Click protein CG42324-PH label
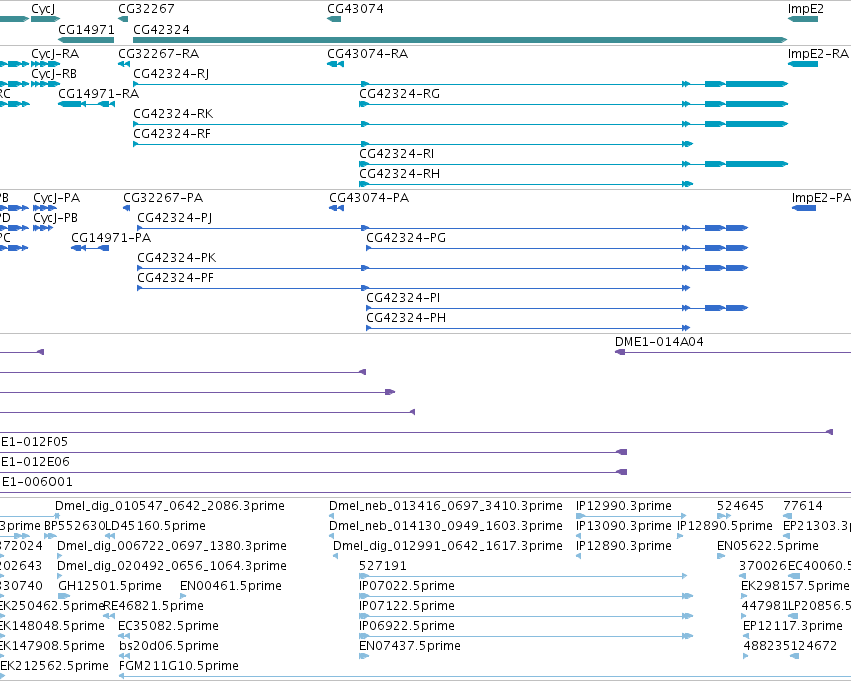The height and width of the screenshot is (681, 851). (x=406, y=317)
